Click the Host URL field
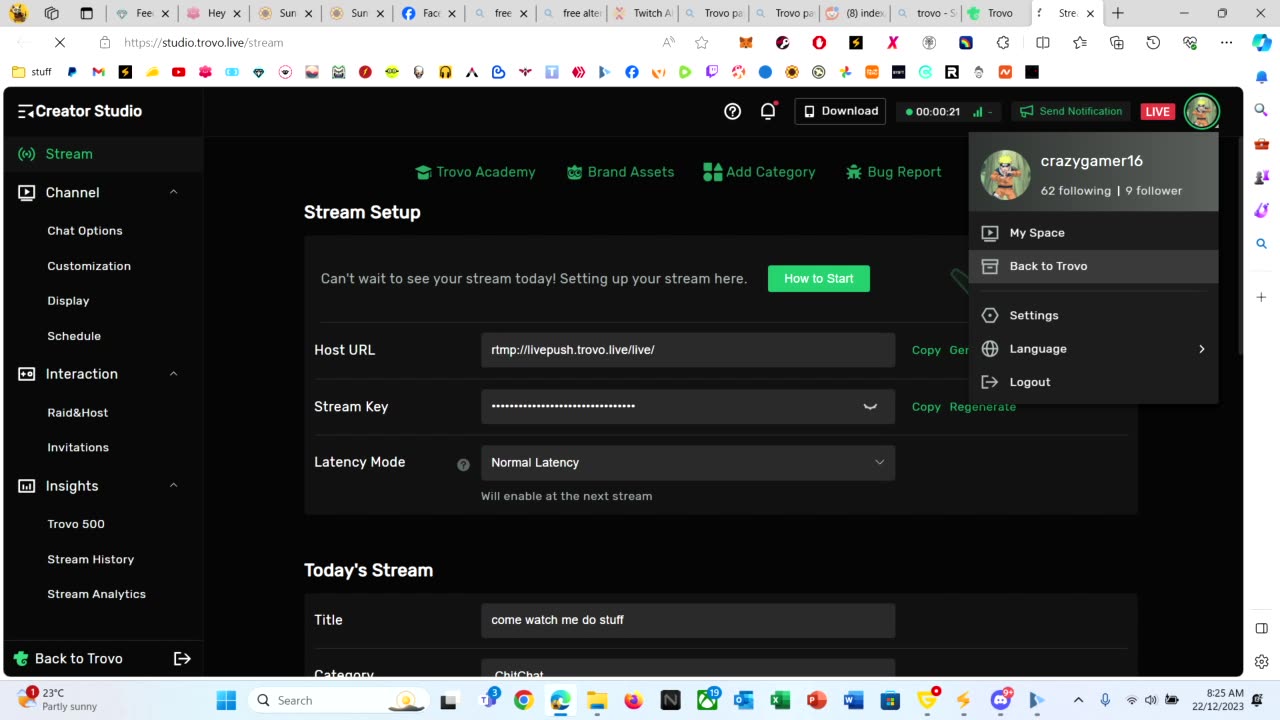 coord(688,350)
